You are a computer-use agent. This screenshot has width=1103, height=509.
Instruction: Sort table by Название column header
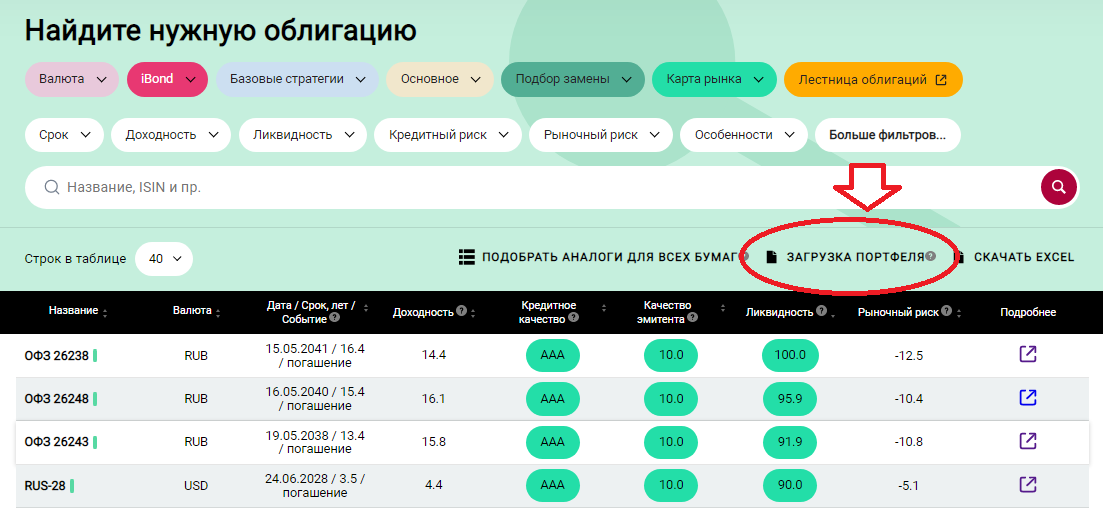point(74,311)
